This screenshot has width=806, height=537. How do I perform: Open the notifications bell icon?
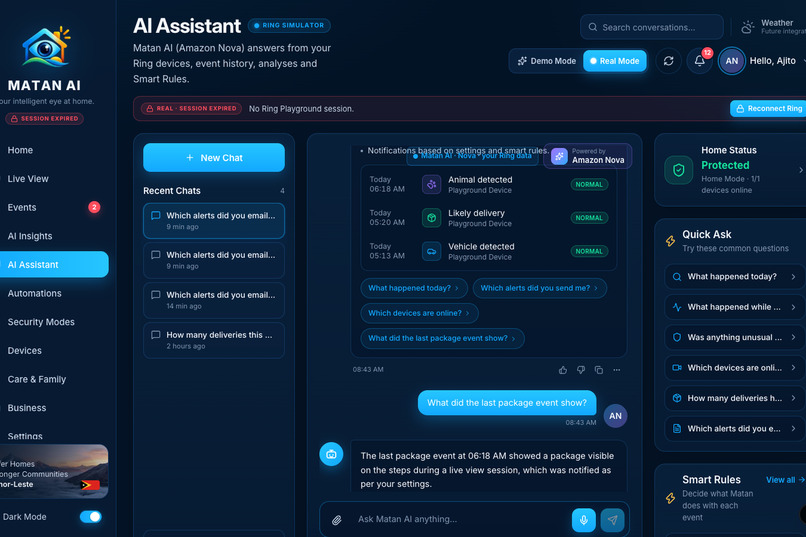pos(699,61)
